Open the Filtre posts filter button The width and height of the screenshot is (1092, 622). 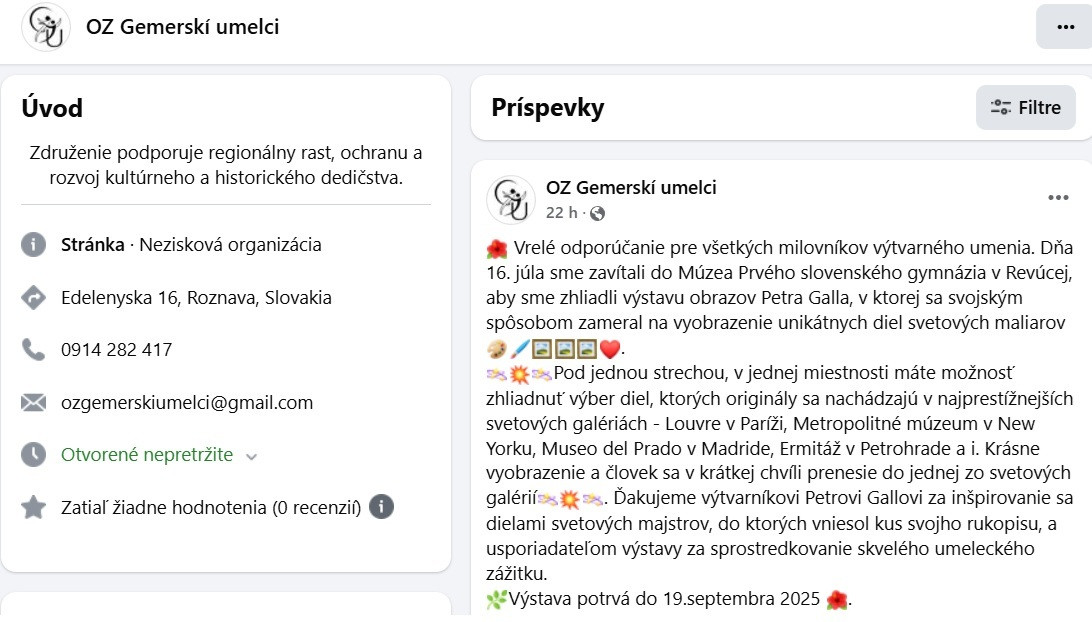click(1025, 108)
